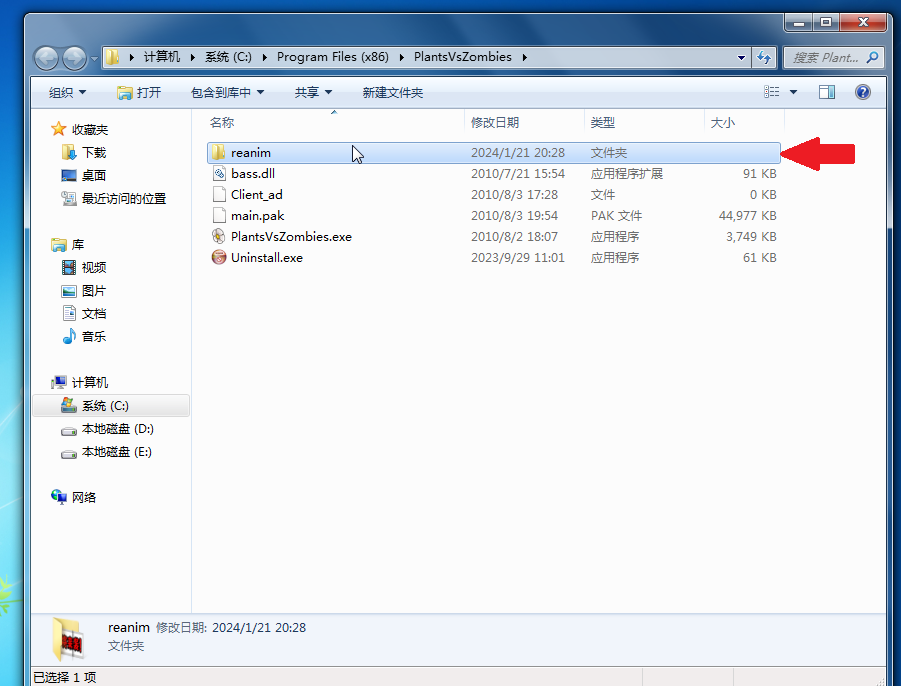Open the 共享 dropdown menu
Viewport: 901px width, 686px height.
[313, 93]
